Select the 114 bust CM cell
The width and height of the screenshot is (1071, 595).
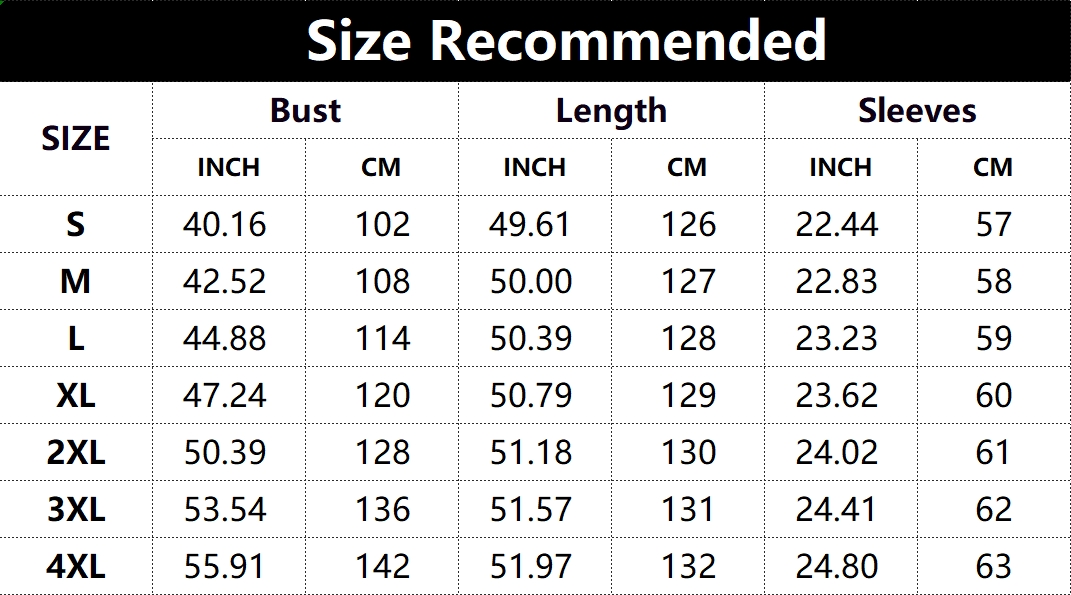[x=383, y=338]
